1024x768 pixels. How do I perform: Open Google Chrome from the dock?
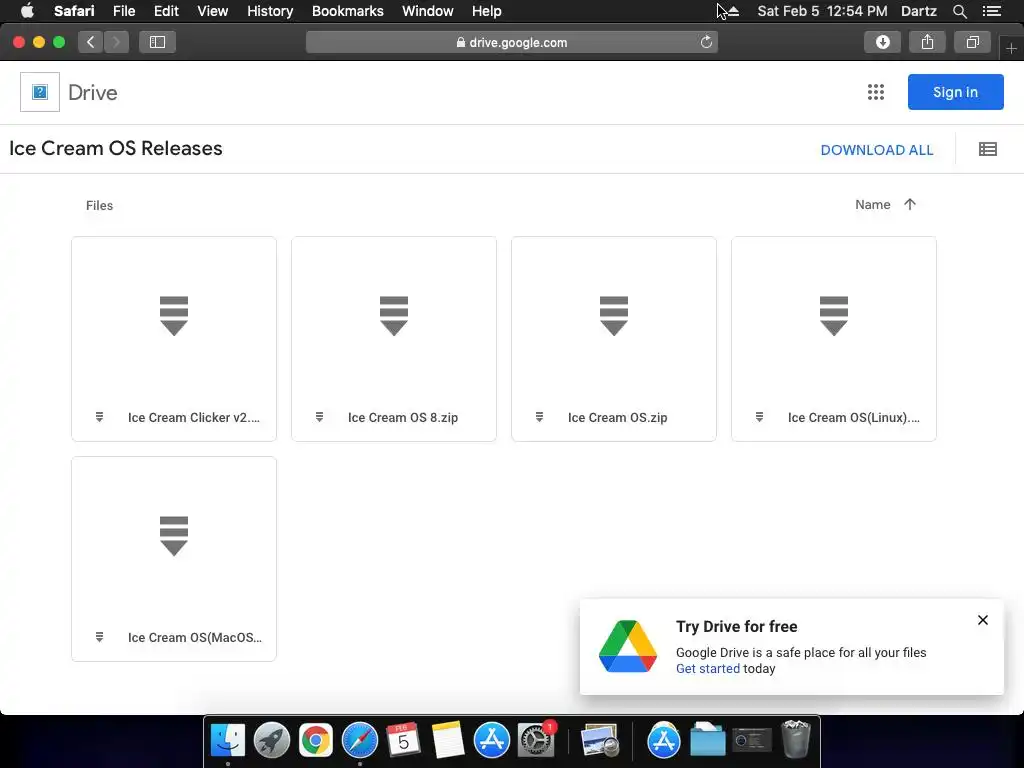(315, 740)
